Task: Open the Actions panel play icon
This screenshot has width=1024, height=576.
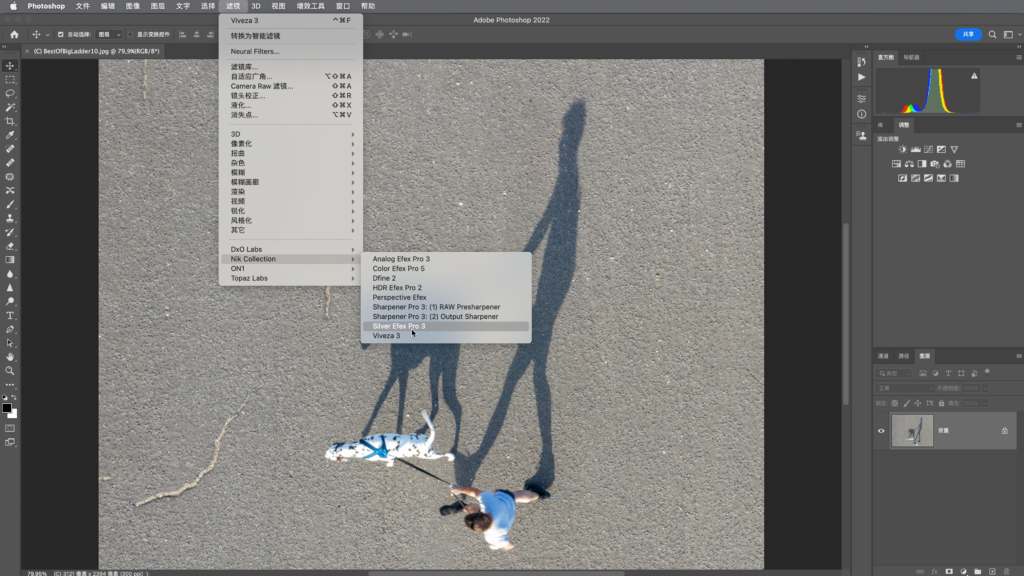Action: point(861,77)
